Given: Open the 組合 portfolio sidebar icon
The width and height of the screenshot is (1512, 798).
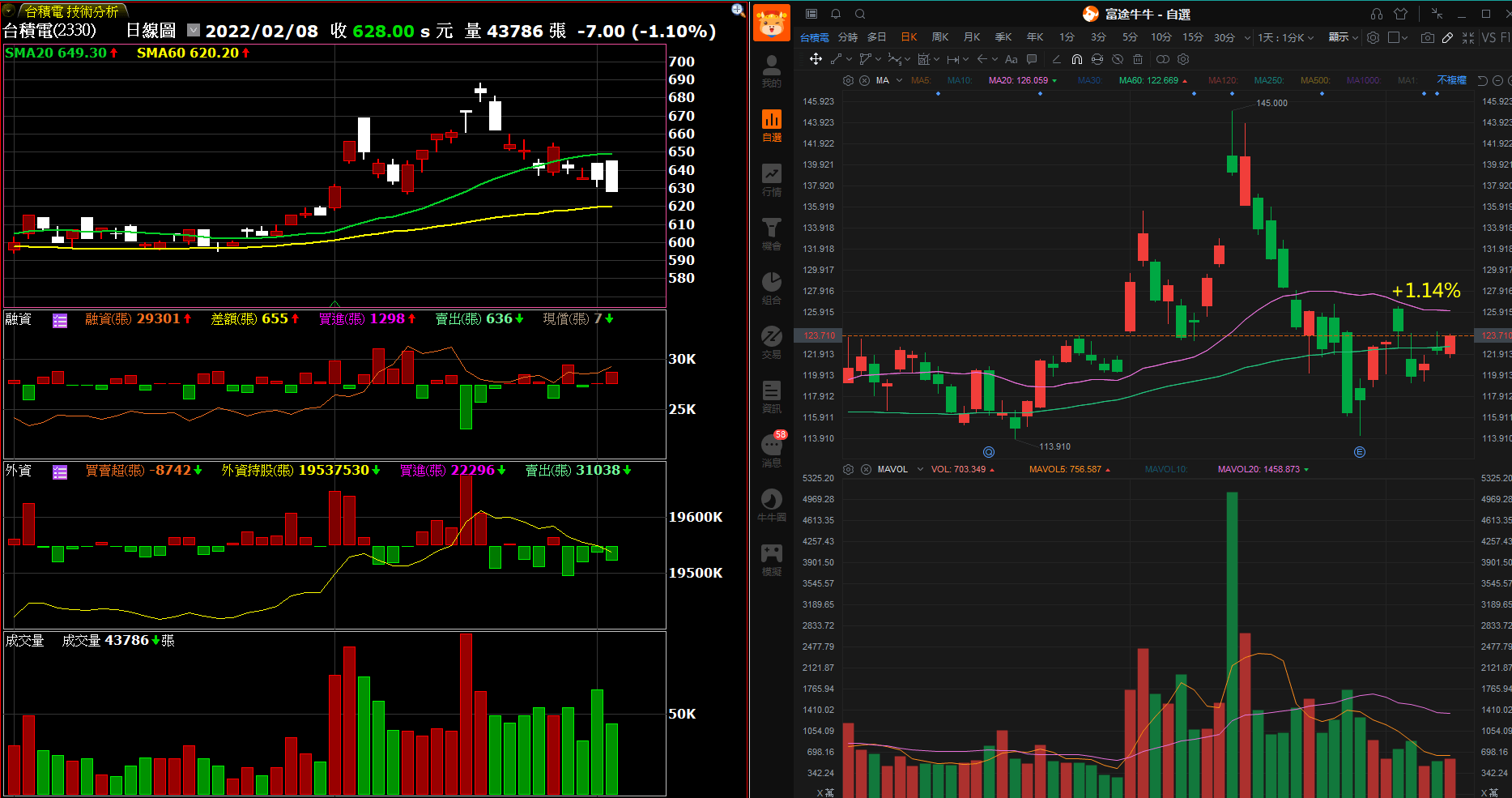Looking at the screenshot, I should [772, 288].
